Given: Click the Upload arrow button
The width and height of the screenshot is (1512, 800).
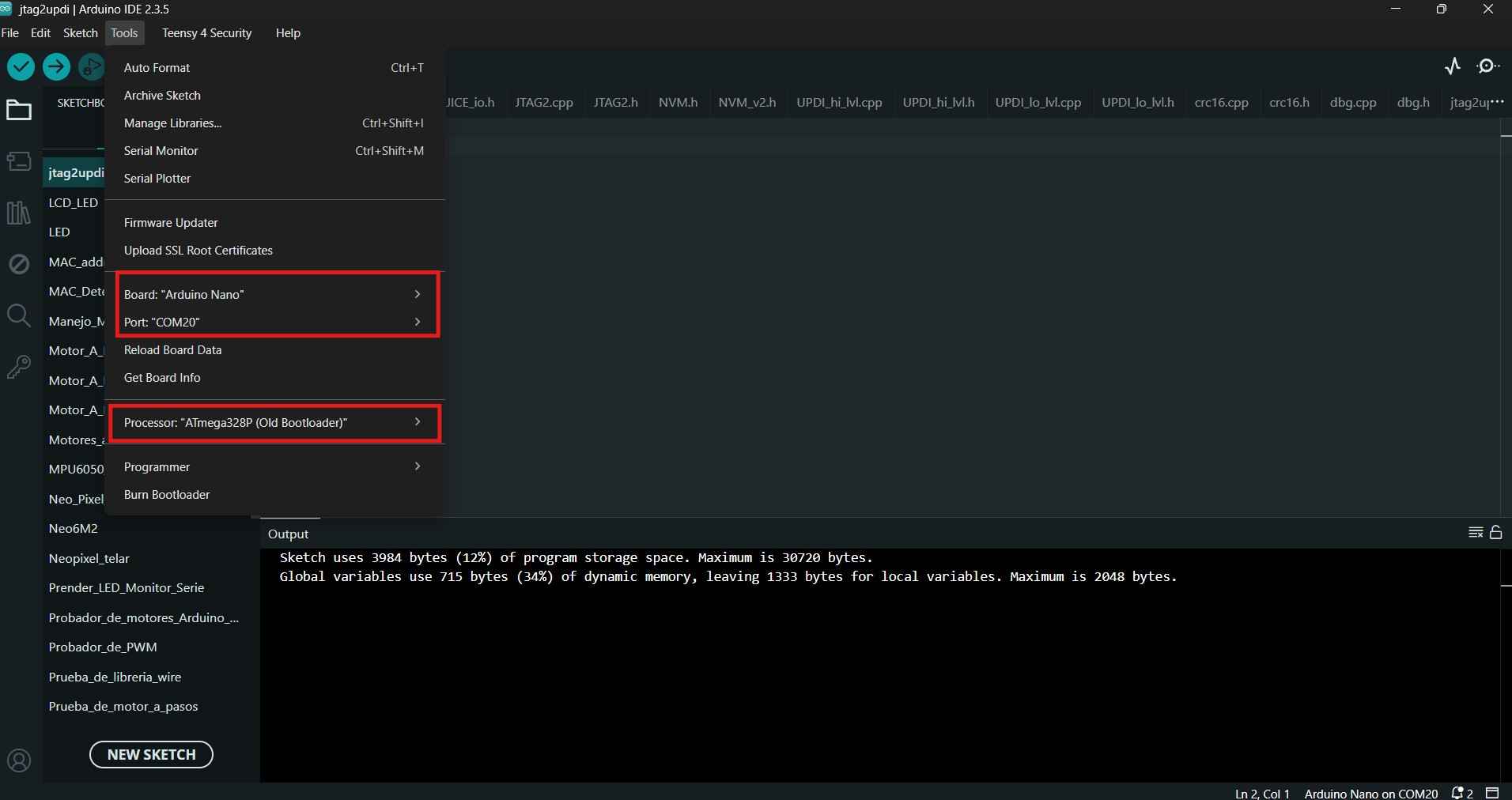Looking at the screenshot, I should (x=56, y=67).
